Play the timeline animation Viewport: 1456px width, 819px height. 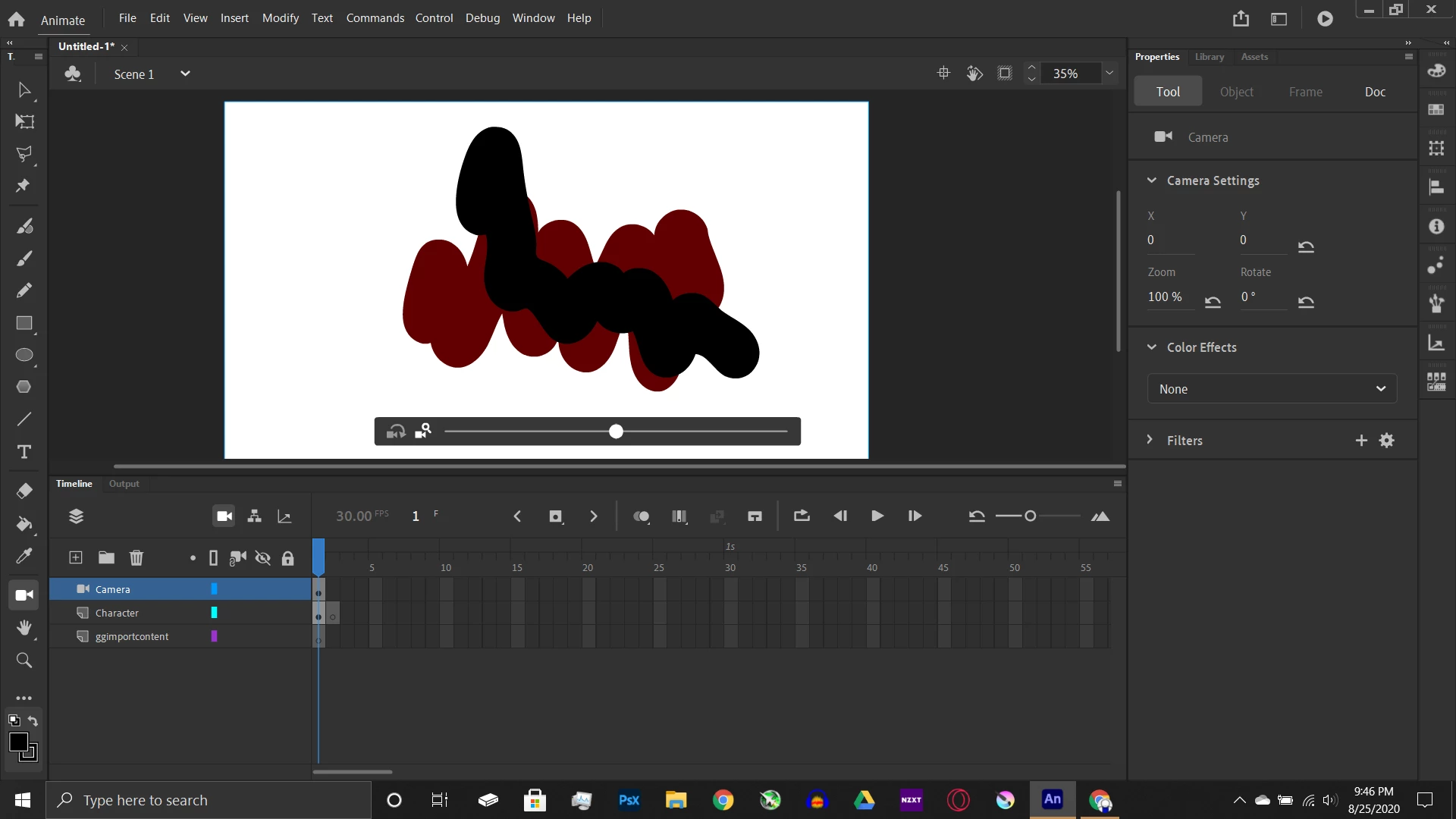(x=877, y=516)
